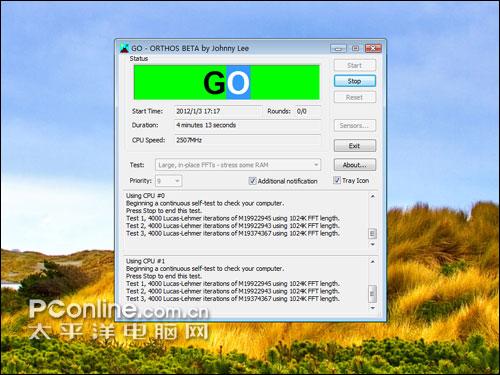
Task: Click the ORTHOS app icon in title bar
Action: [124, 48]
